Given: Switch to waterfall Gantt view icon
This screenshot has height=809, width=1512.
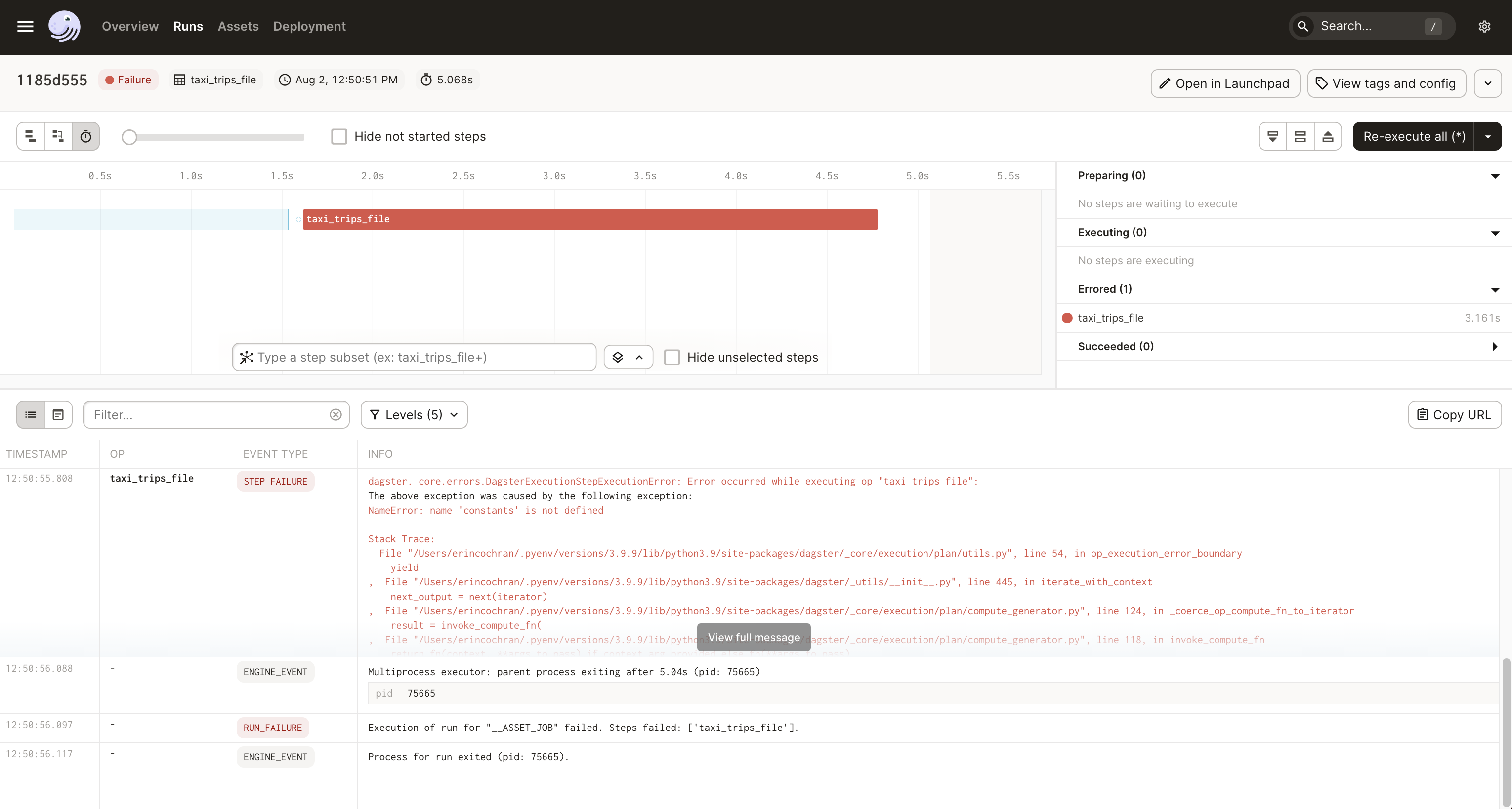Looking at the screenshot, I should tap(58, 136).
